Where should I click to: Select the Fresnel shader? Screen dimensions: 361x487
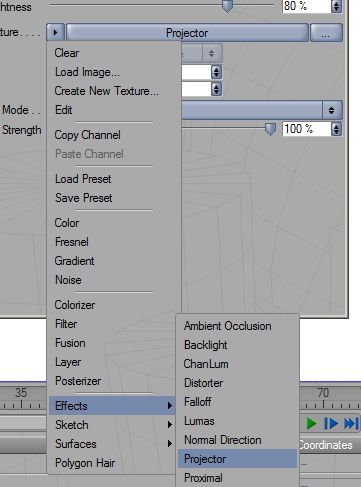[x=72, y=242]
